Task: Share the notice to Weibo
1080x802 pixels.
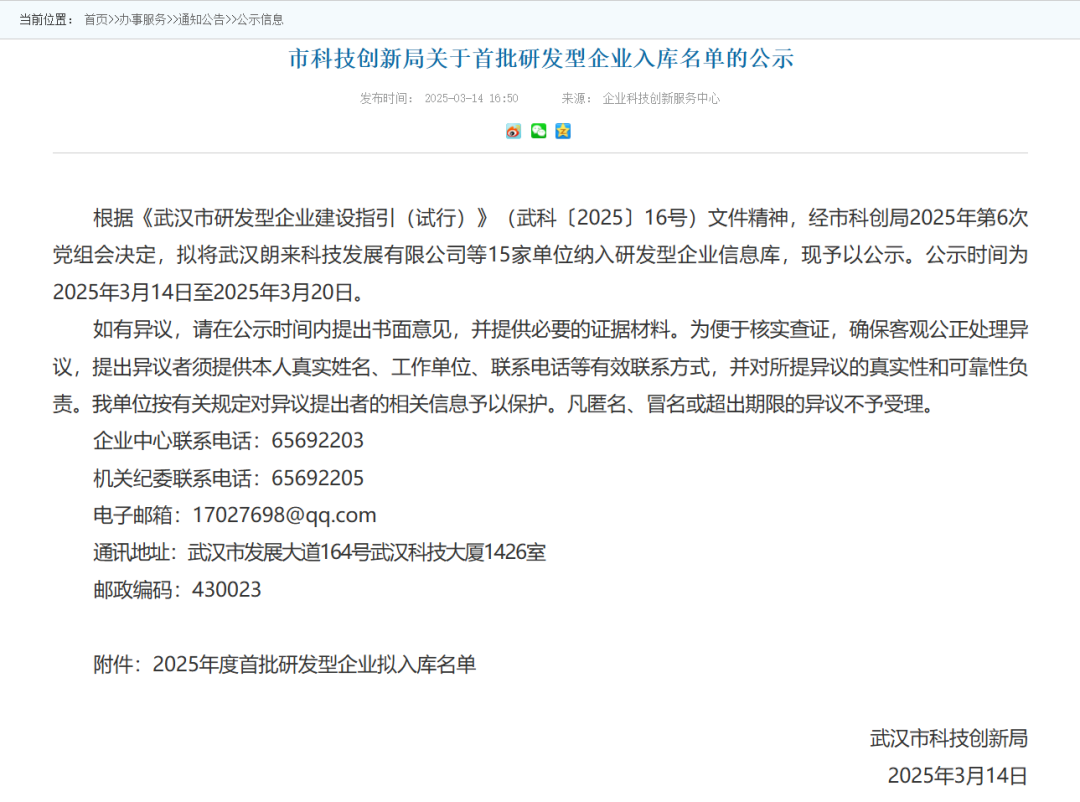Action: [513, 131]
